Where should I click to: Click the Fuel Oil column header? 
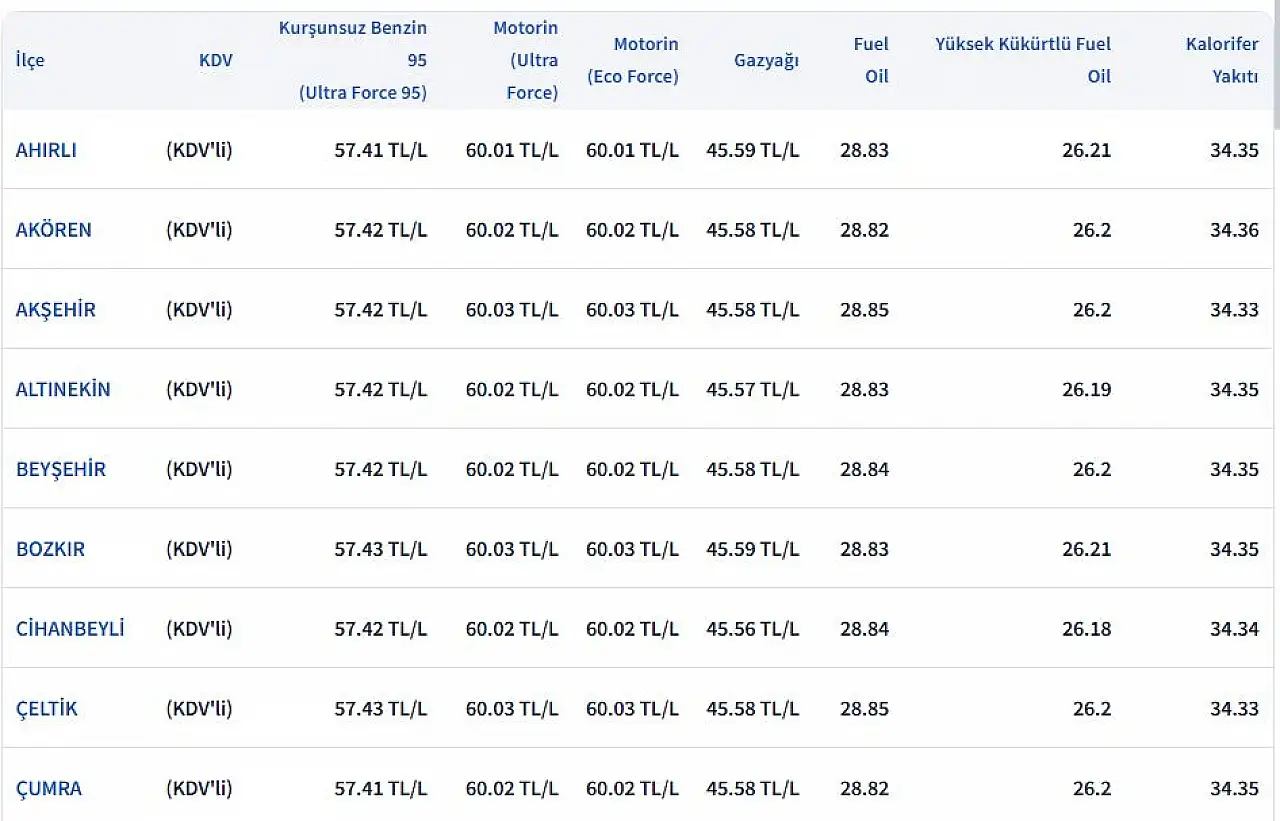tap(870, 60)
